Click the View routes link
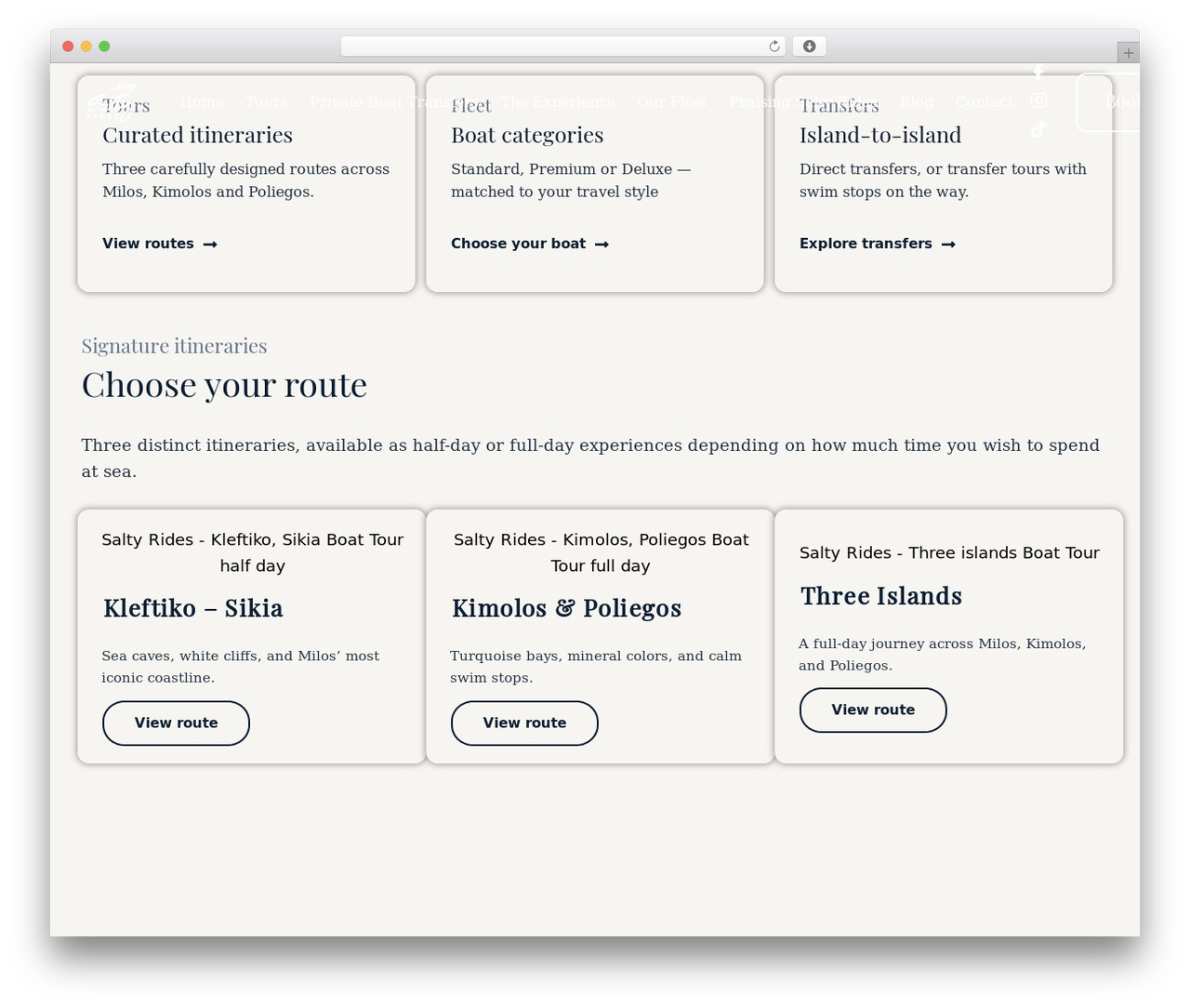The height and width of the screenshot is (1008, 1190). point(160,244)
